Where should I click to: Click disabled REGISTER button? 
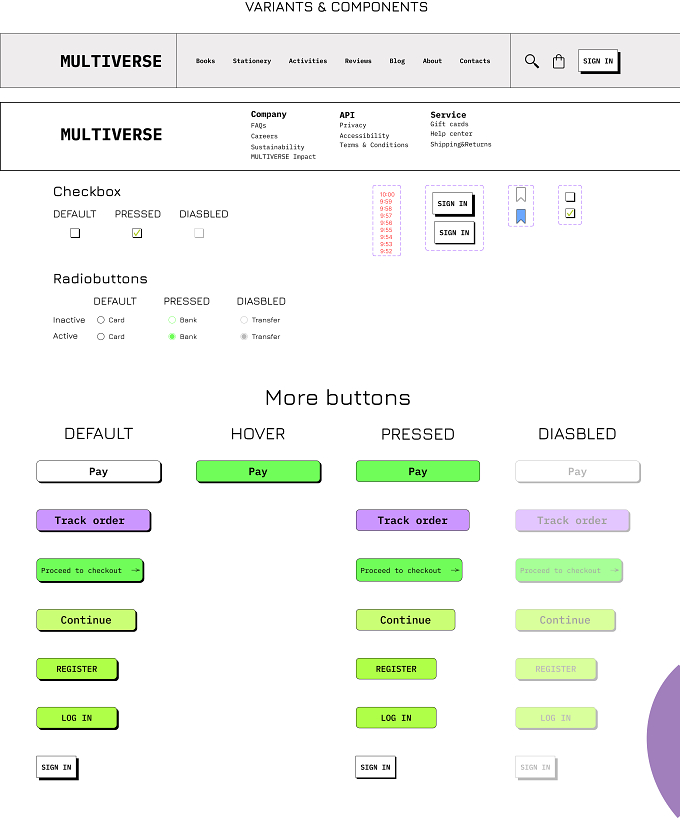[556, 669]
